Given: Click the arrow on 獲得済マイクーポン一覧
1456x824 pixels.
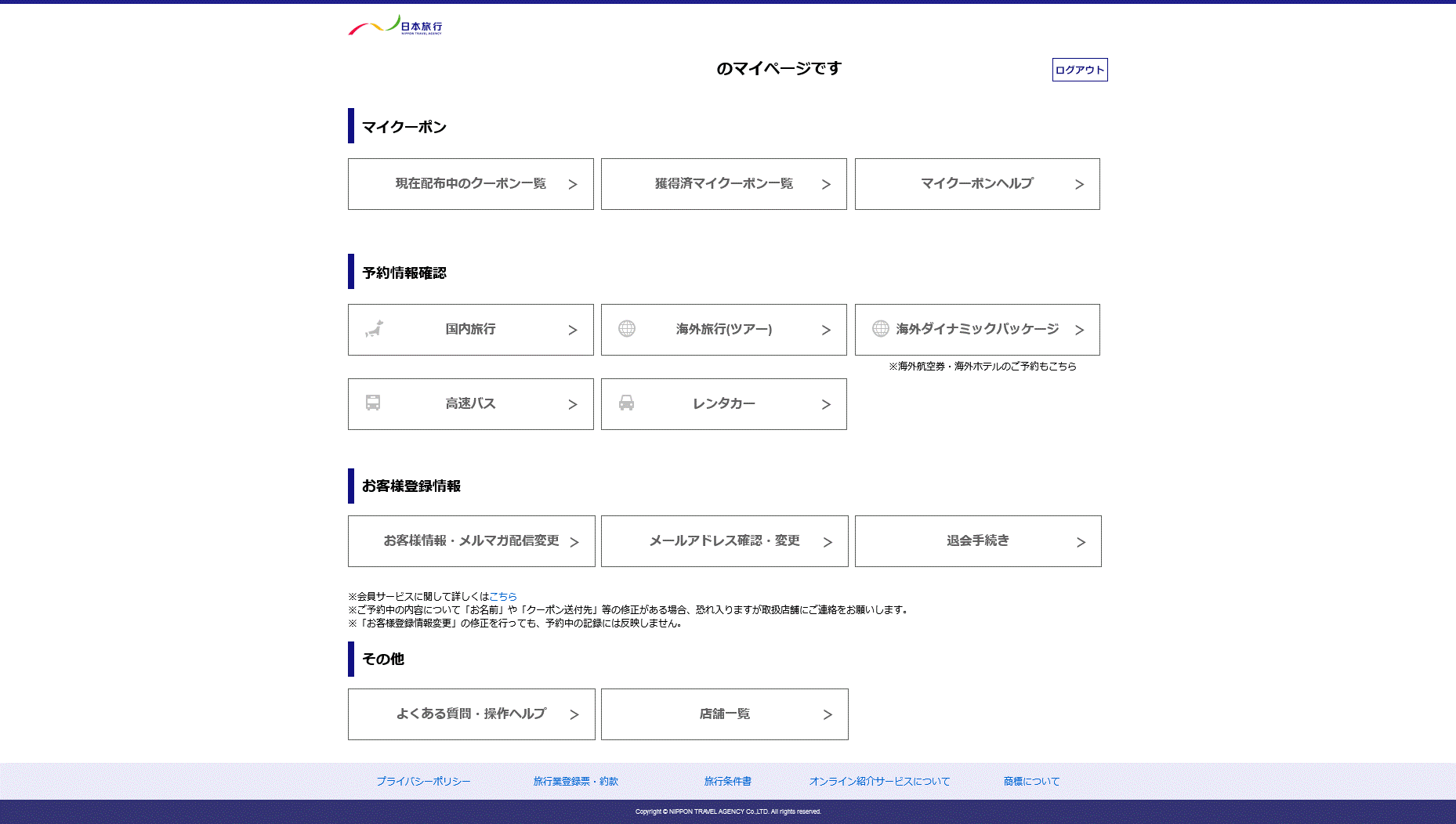Looking at the screenshot, I should [x=826, y=185].
